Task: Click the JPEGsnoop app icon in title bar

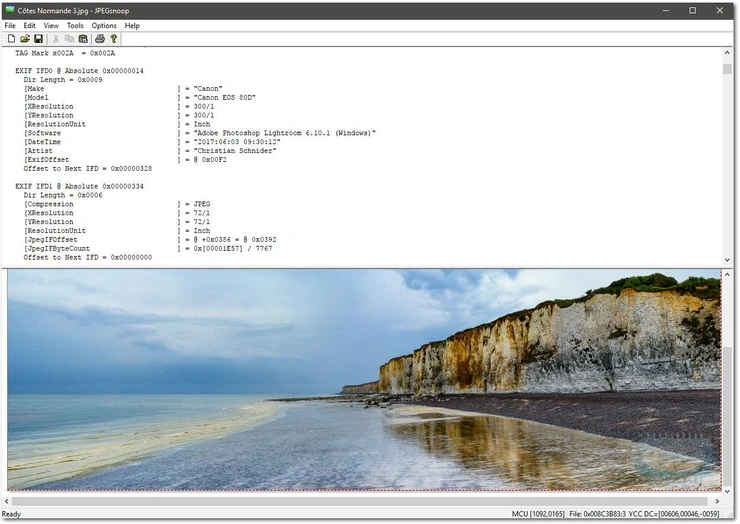Action: [10, 10]
